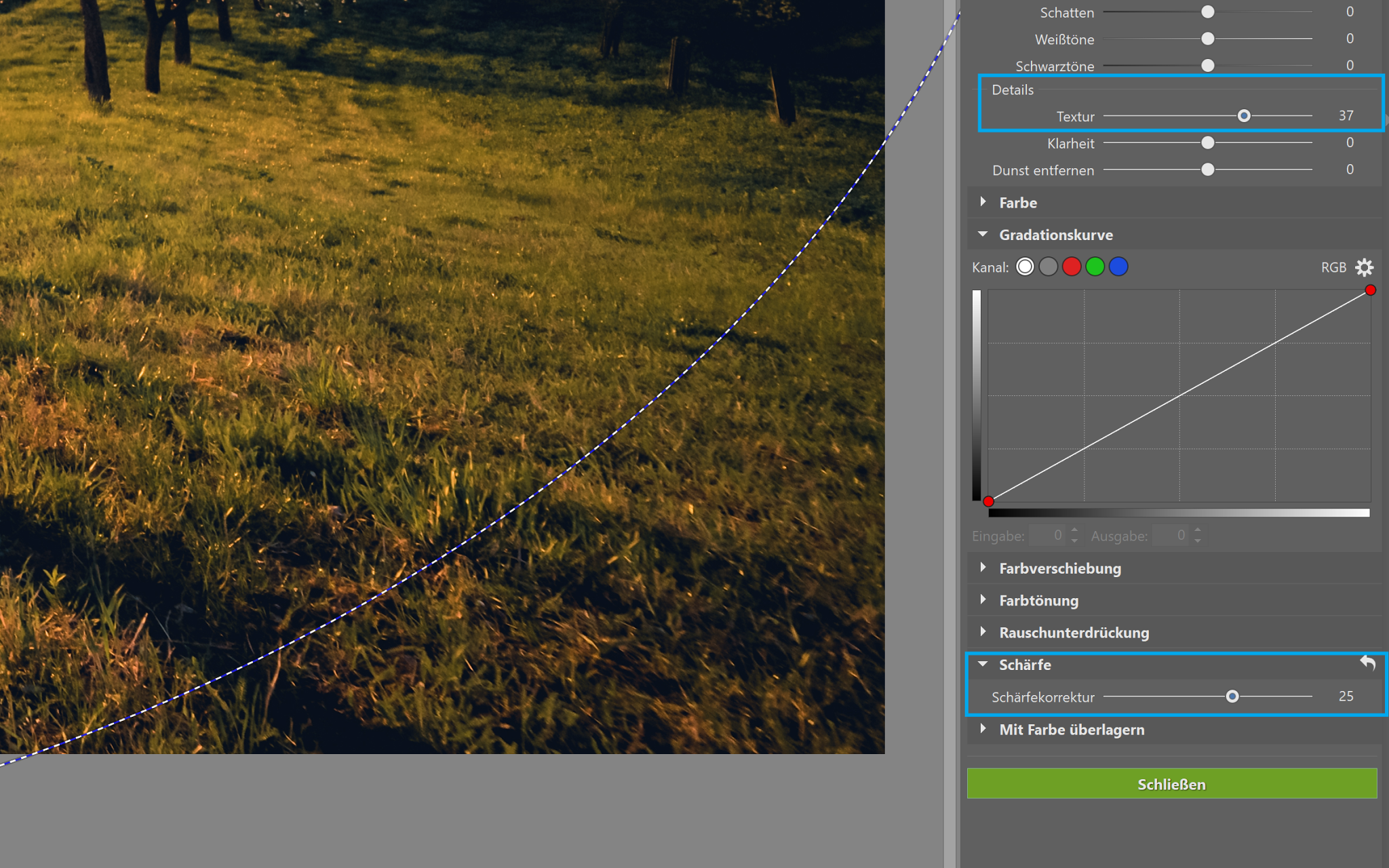Click the green Schließen button

pyautogui.click(x=1171, y=784)
